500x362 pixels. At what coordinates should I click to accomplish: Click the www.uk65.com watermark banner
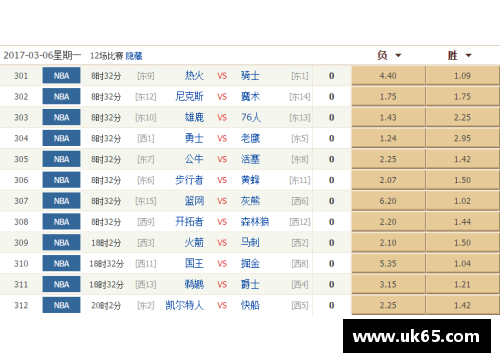(x=417, y=336)
